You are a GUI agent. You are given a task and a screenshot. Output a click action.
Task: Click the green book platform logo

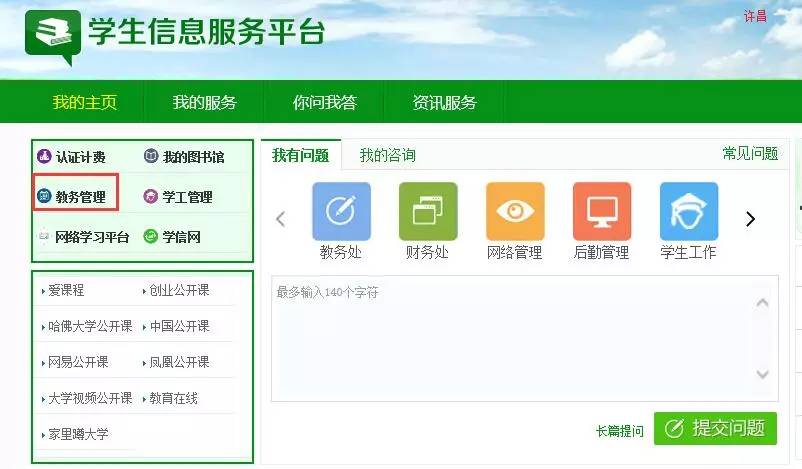pyautogui.click(x=53, y=37)
